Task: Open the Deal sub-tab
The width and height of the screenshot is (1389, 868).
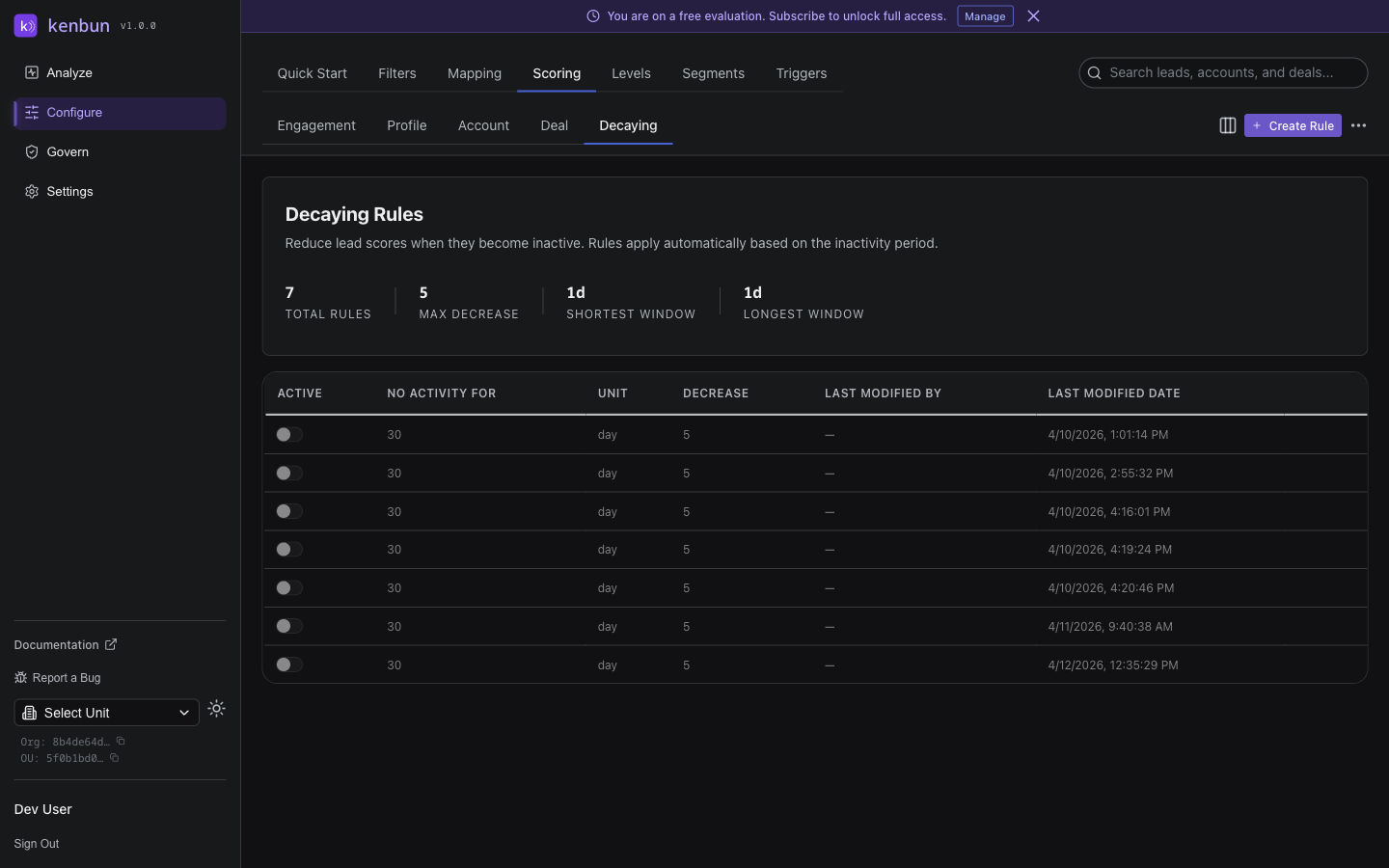Action: click(x=555, y=125)
